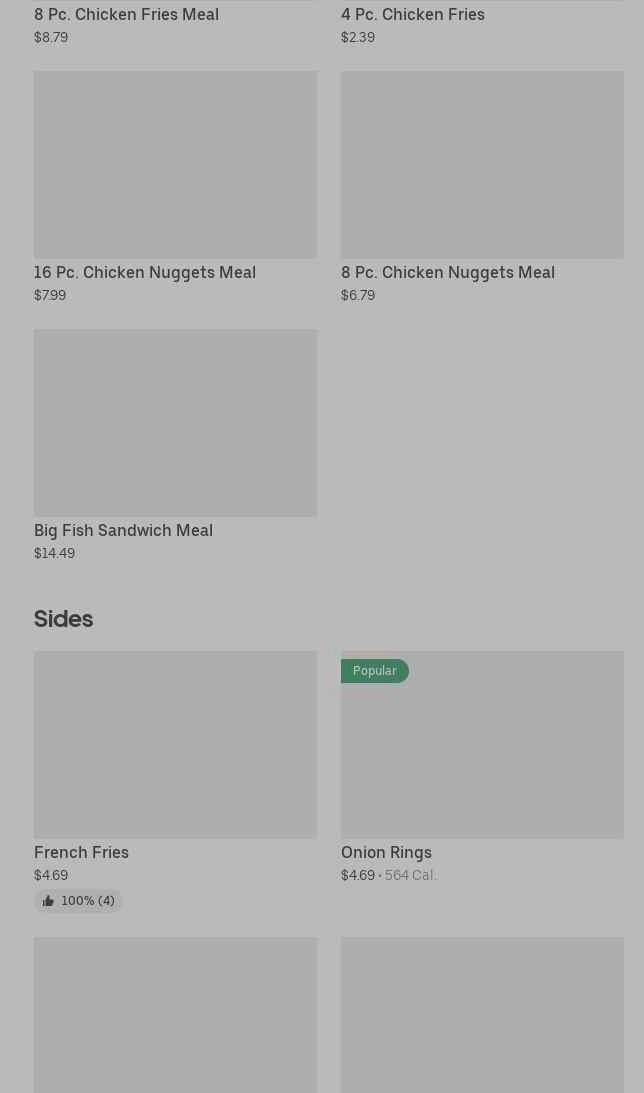The image size is (644, 1093).
Task: Open the Big Fish Sandwich Meal image
Action: click(175, 423)
